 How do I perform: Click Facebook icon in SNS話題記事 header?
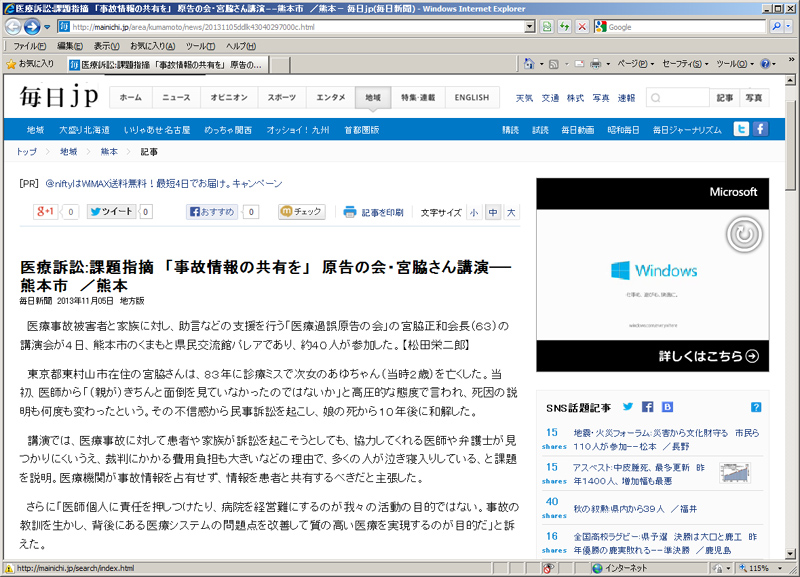[x=647, y=407]
